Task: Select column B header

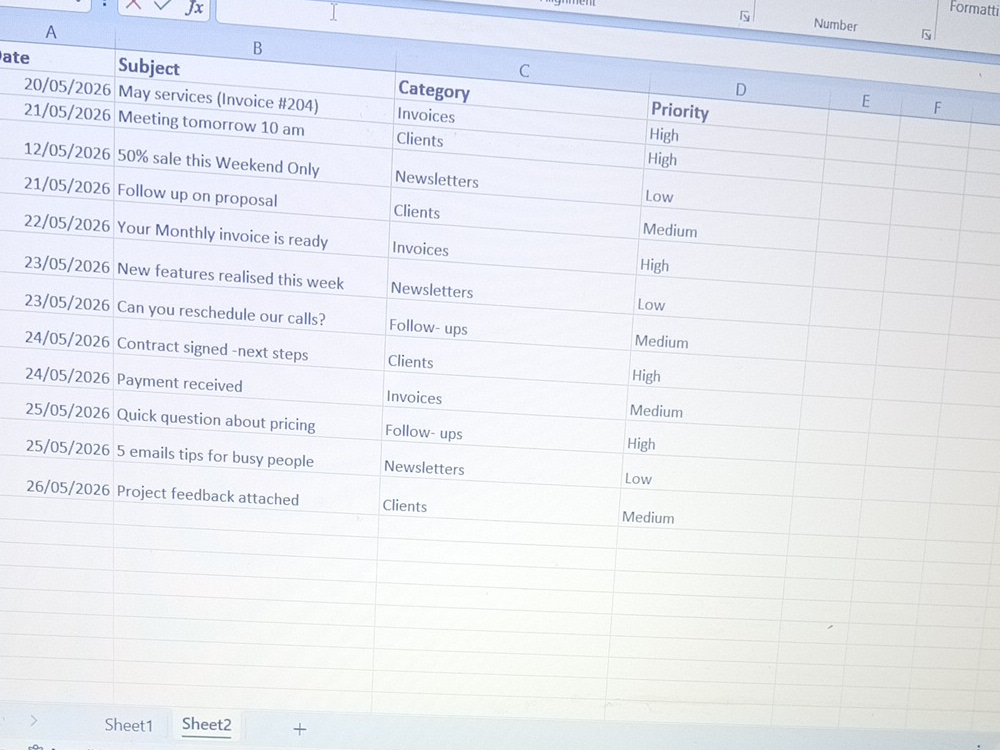Action: tap(257, 48)
